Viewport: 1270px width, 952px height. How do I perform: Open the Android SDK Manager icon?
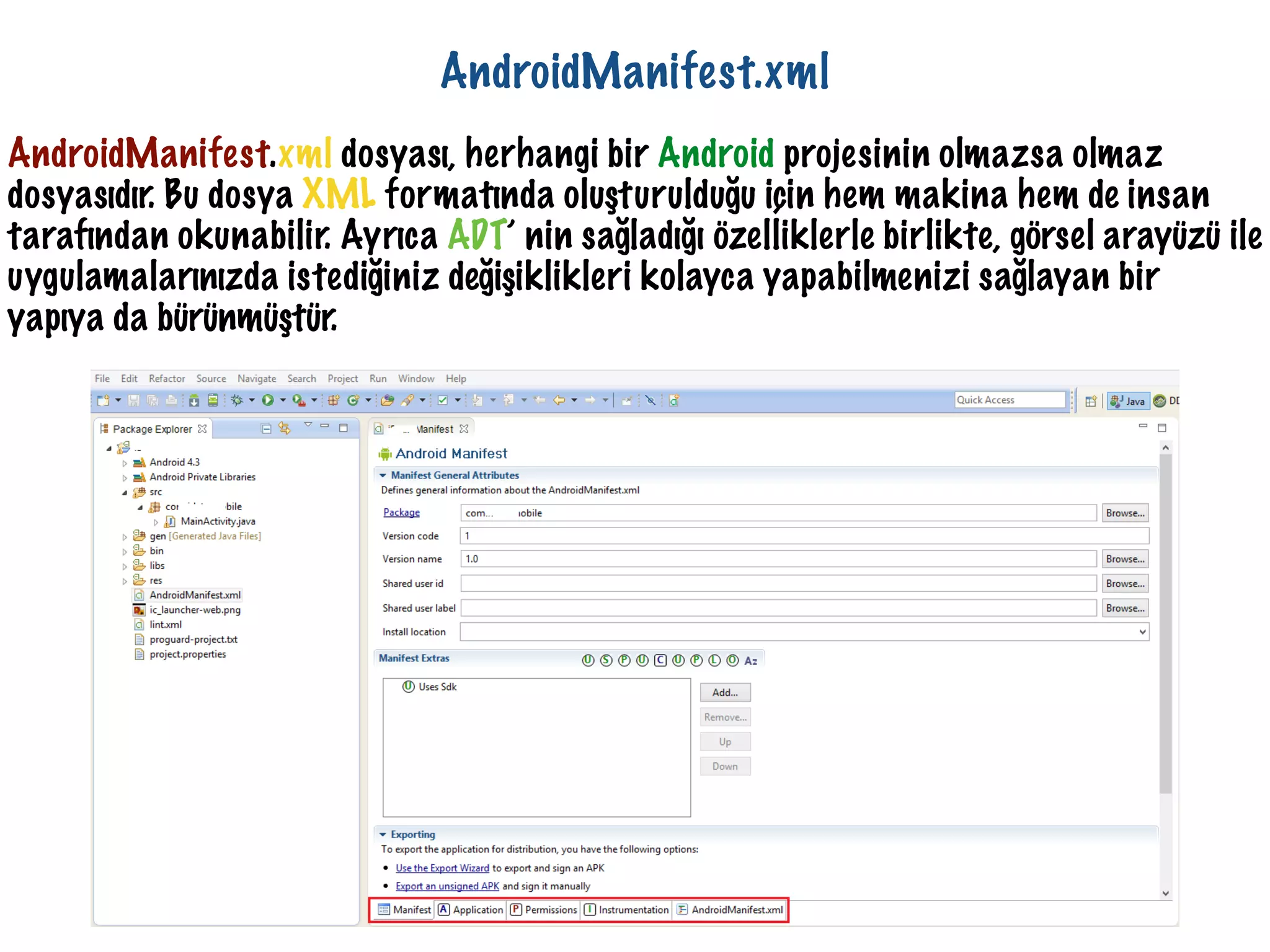194,400
